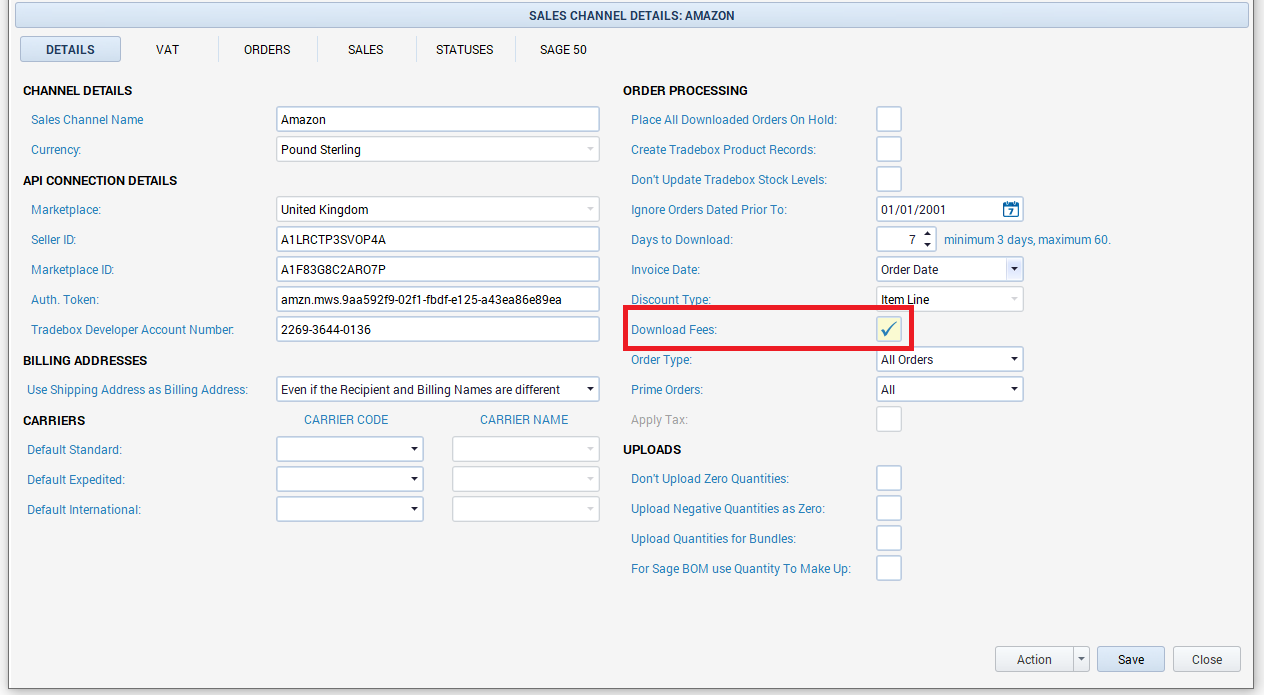This screenshot has height=695, width=1264.
Task: Click the Sales Channel Details: Amazon title
Action: tap(632, 15)
